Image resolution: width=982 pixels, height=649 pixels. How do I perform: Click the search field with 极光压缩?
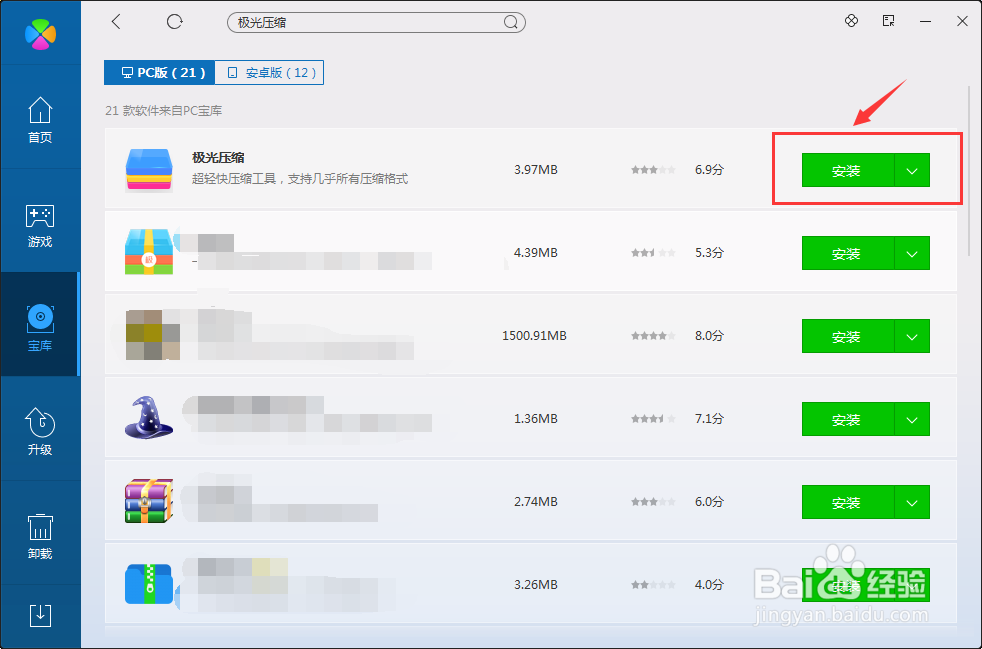tap(376, 23)
